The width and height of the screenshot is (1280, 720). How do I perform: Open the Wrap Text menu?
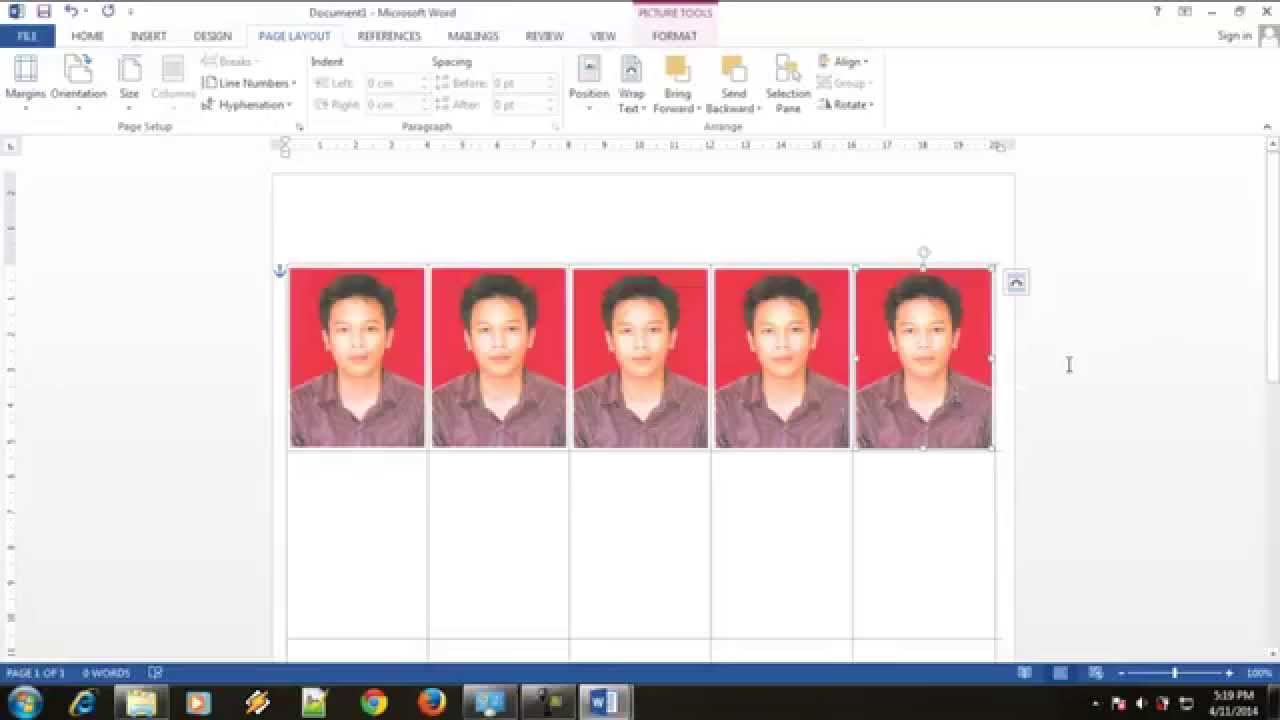click(x=631, y=83)
